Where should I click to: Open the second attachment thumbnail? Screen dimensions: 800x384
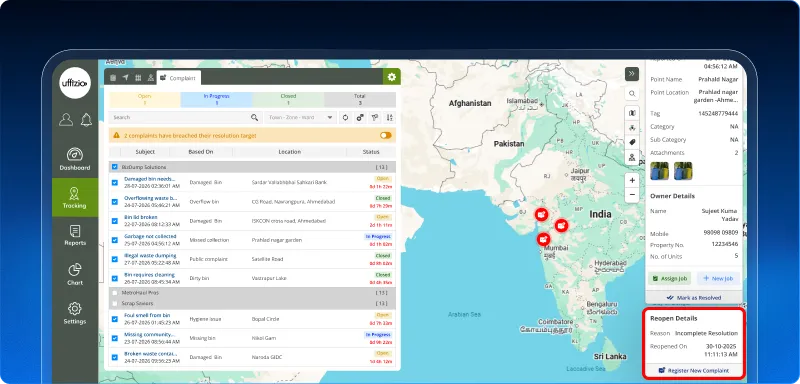683,171
